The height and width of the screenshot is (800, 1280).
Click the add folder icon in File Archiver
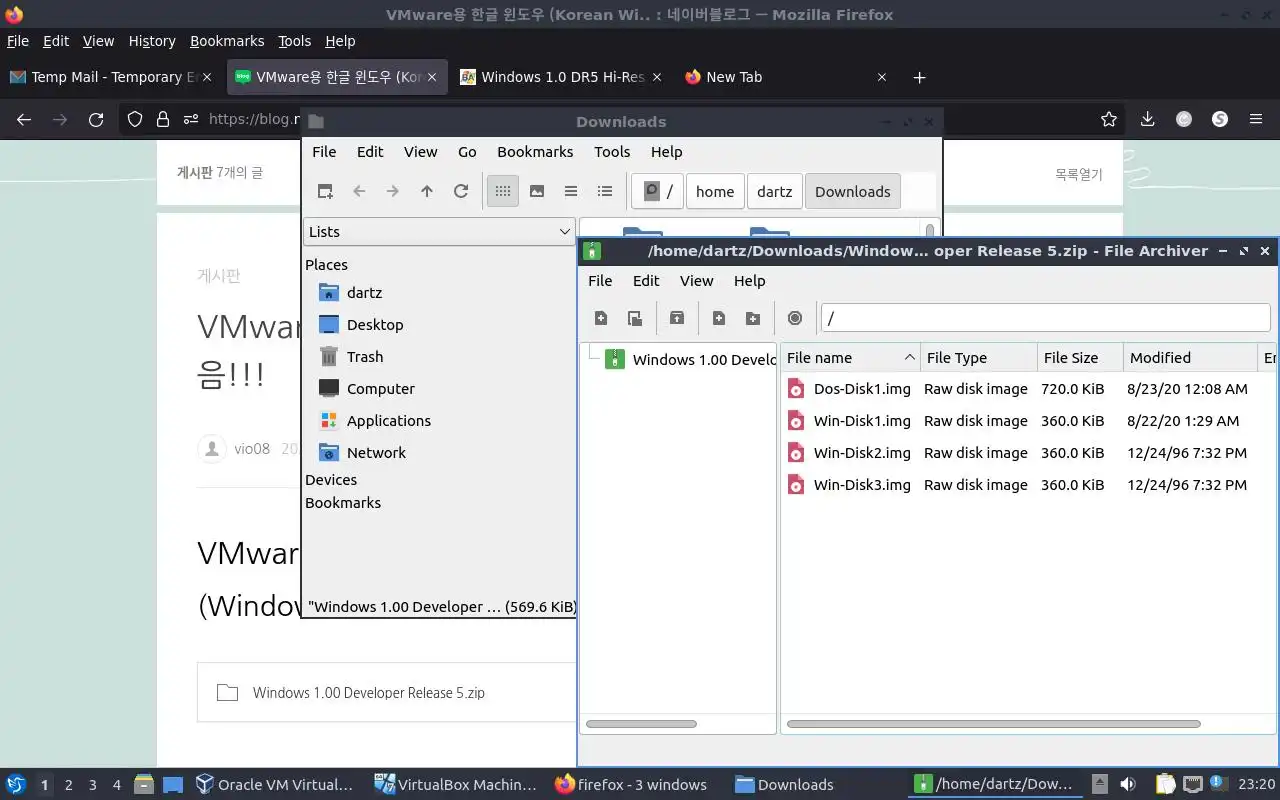coord(753,318)
